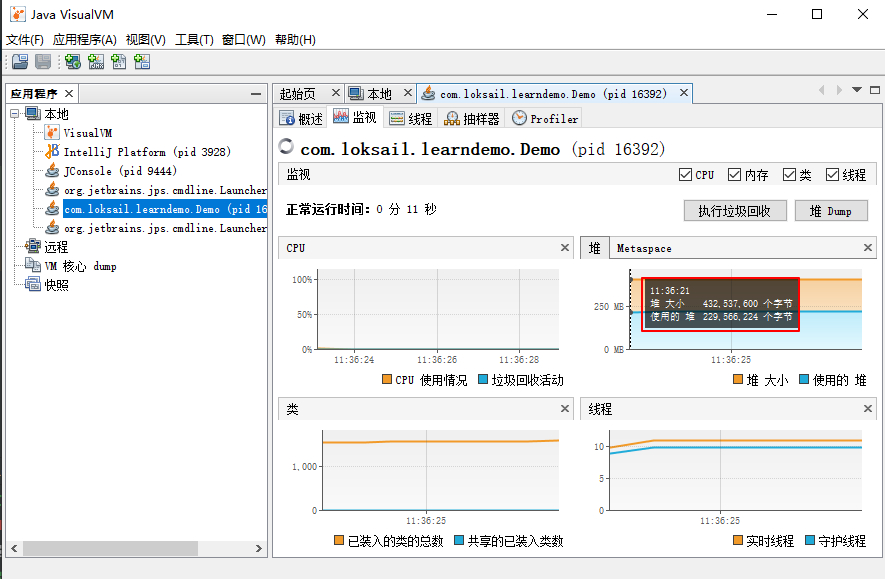Image resolution: width=885 pixels, height=579 pixels.
Task: Toggle the 类 graph checkbox
Action: [x=789, y=175]
